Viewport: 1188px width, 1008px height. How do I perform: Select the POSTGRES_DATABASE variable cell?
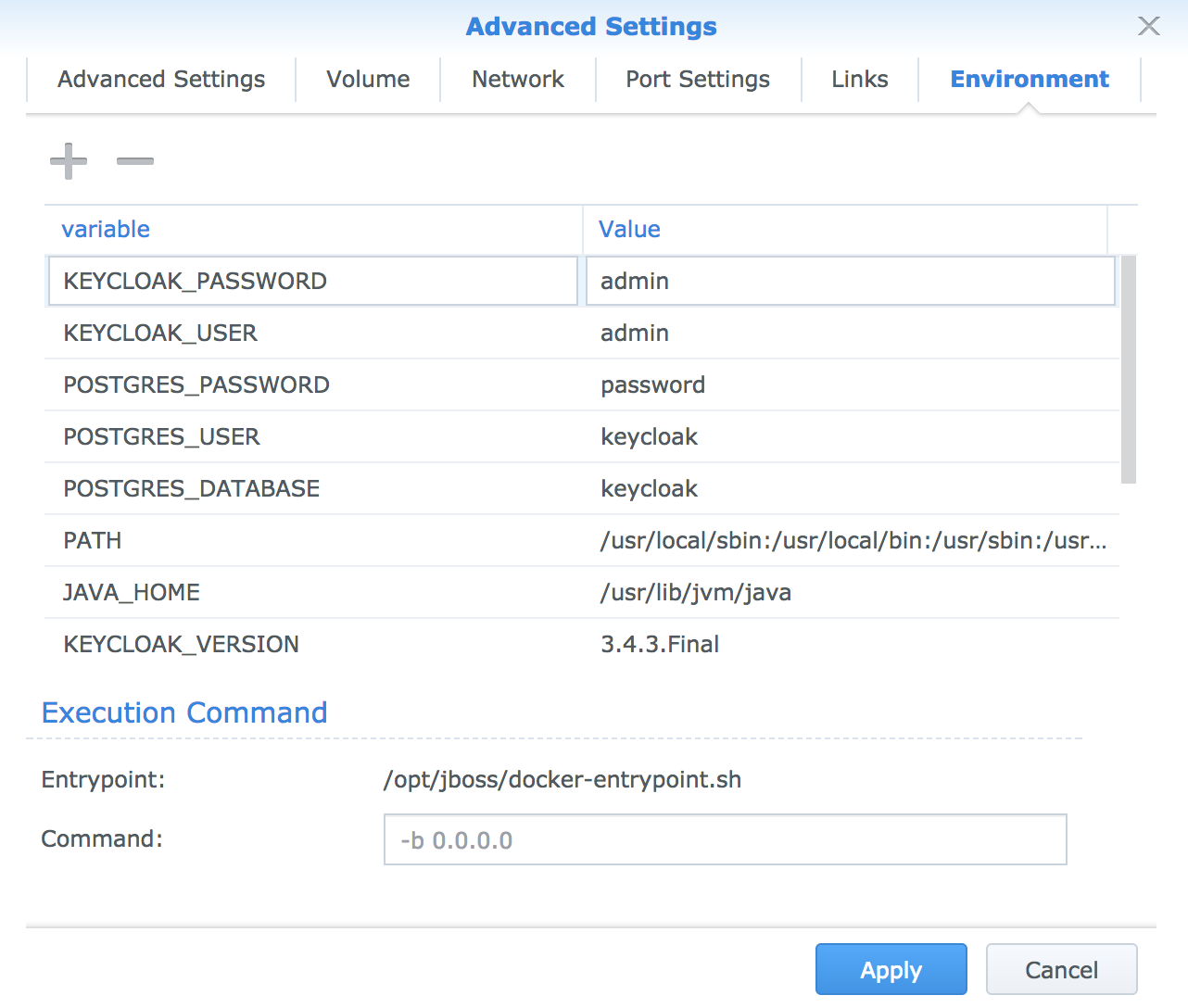pos(313,488)
